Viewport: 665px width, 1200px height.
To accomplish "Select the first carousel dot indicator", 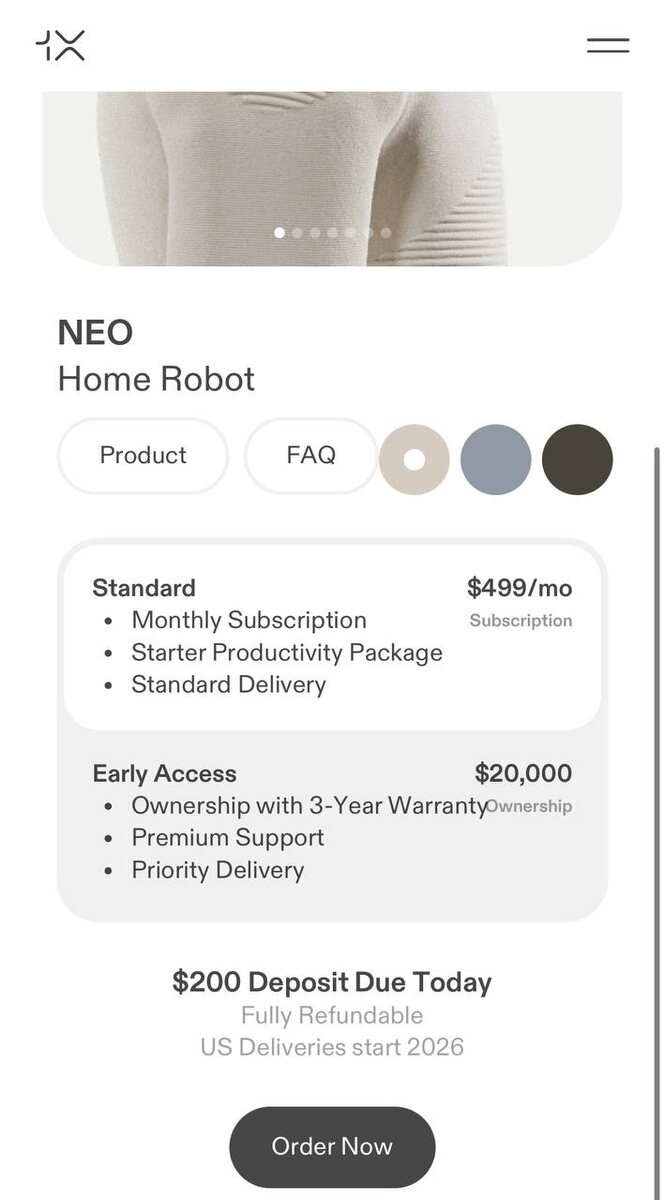I will pos(280,233).
